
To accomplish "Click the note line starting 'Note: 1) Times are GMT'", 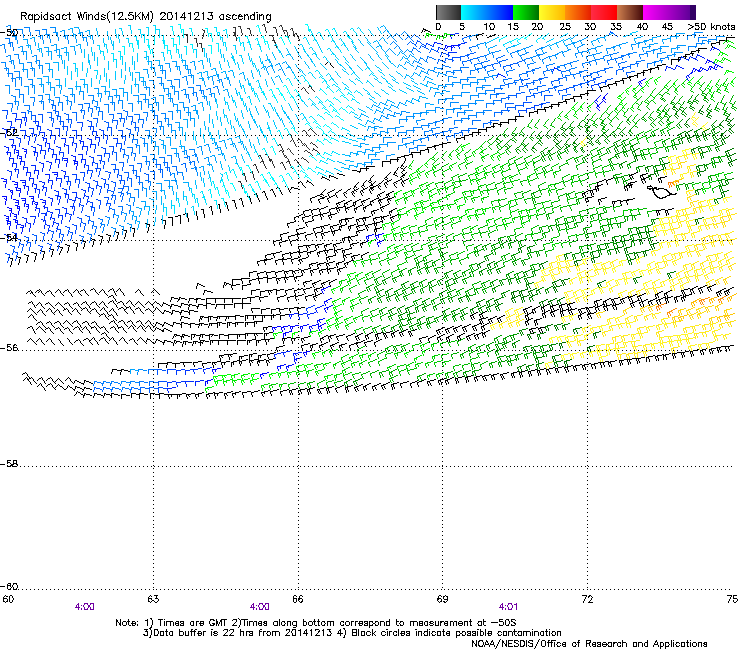I will pos(316,623).
